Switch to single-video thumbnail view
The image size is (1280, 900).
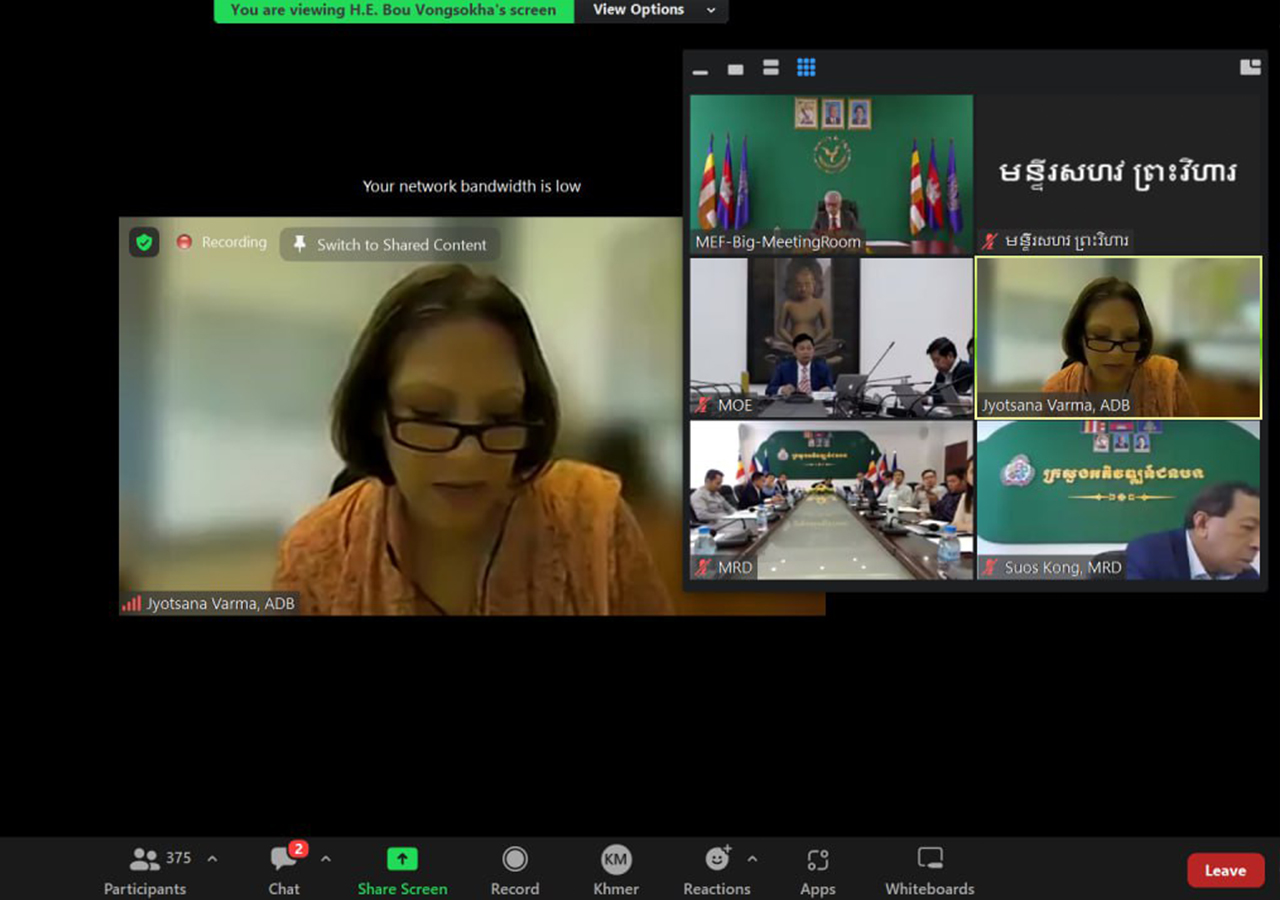point(736,69)
